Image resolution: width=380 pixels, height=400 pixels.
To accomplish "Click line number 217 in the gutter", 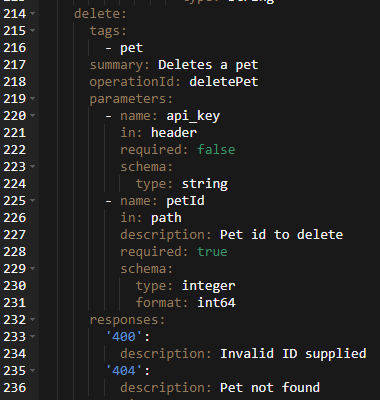I will (15, 65).
